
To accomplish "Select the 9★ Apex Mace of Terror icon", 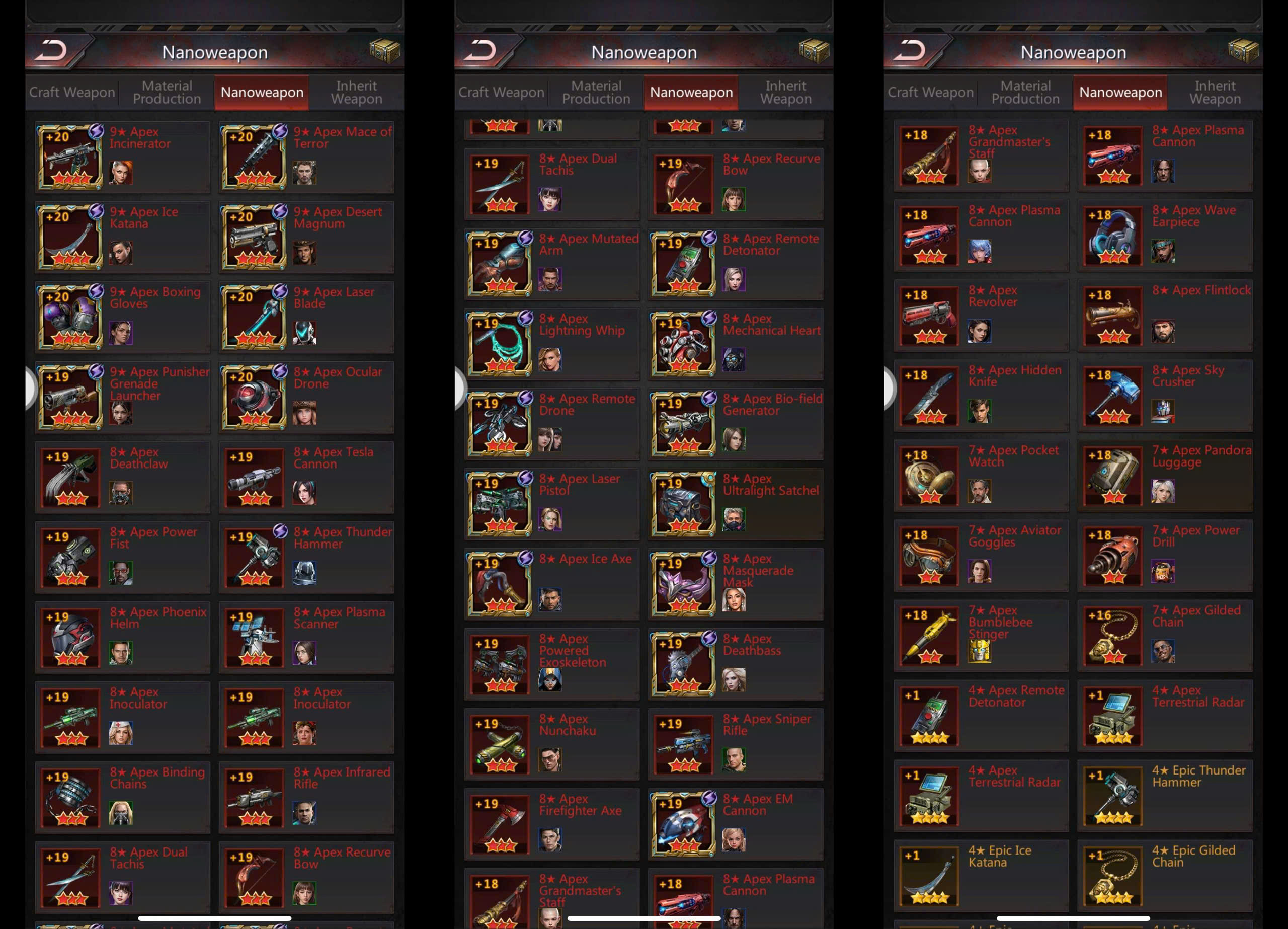I will point(255,157).
